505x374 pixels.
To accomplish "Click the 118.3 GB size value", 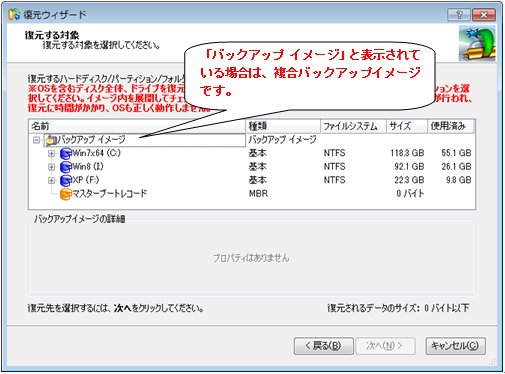I will (407, 153).
